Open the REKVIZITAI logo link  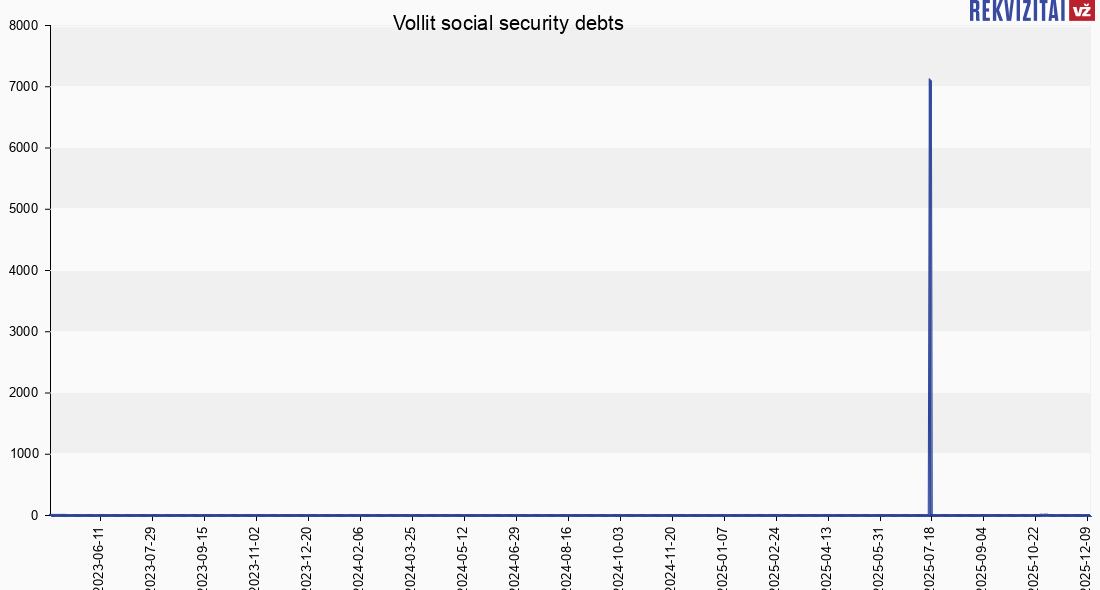coord(1015,11)
